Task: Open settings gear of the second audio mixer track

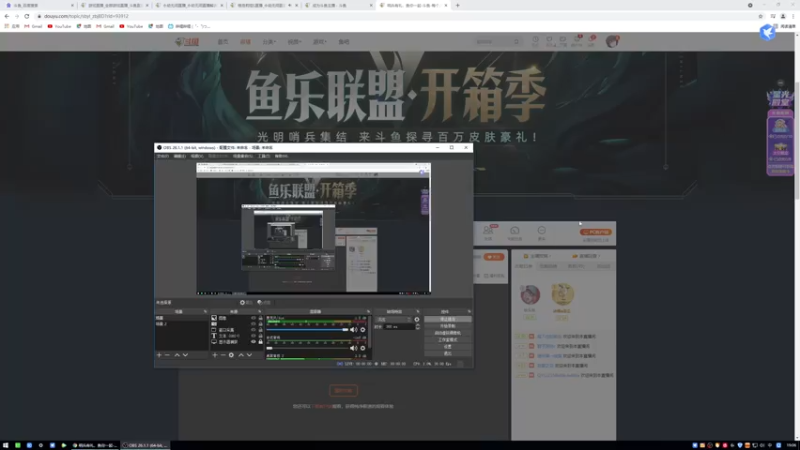Action: click(x=363, y=348)
